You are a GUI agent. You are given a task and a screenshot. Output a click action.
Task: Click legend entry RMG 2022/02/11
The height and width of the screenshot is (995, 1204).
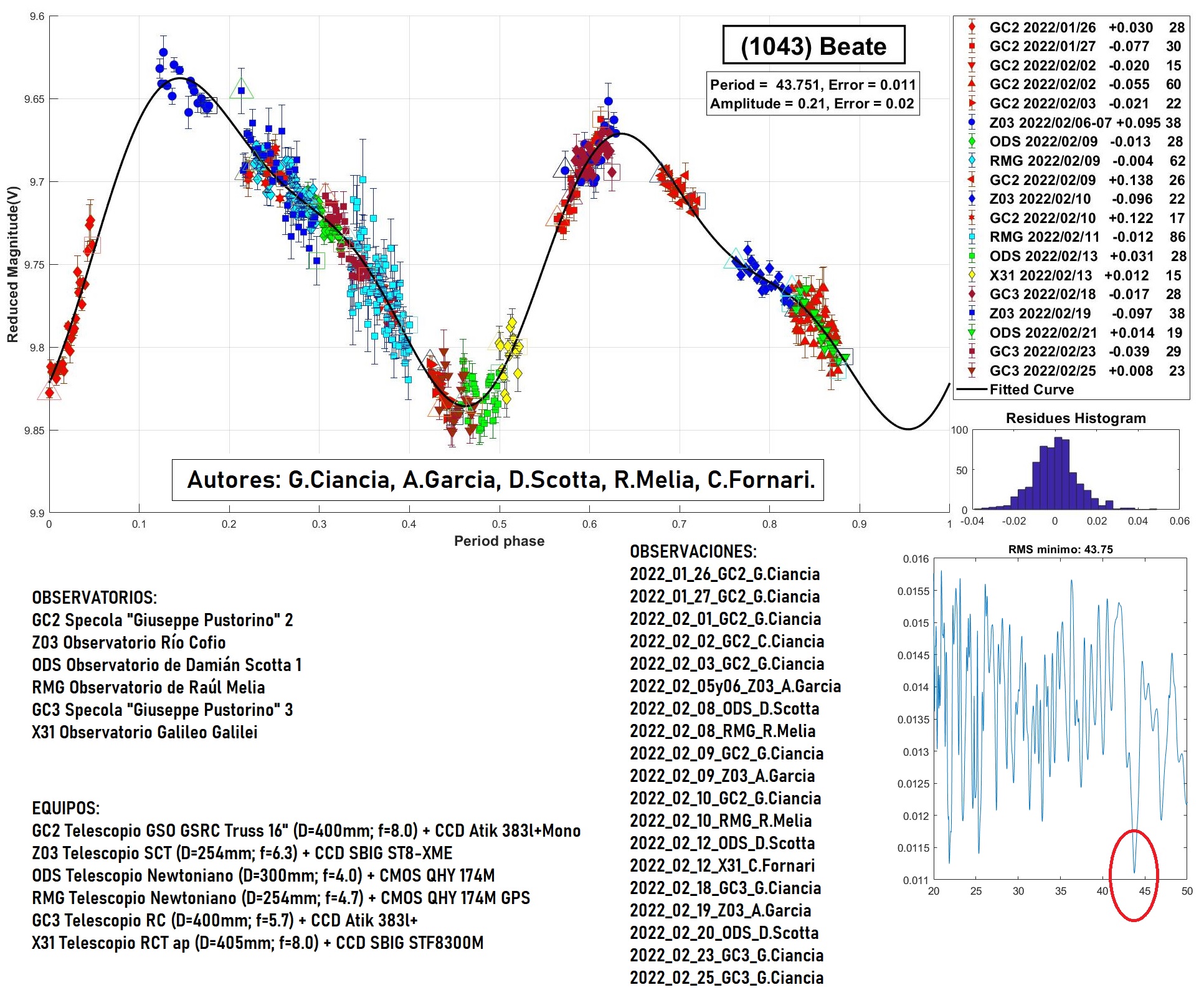click(1074, 237)
